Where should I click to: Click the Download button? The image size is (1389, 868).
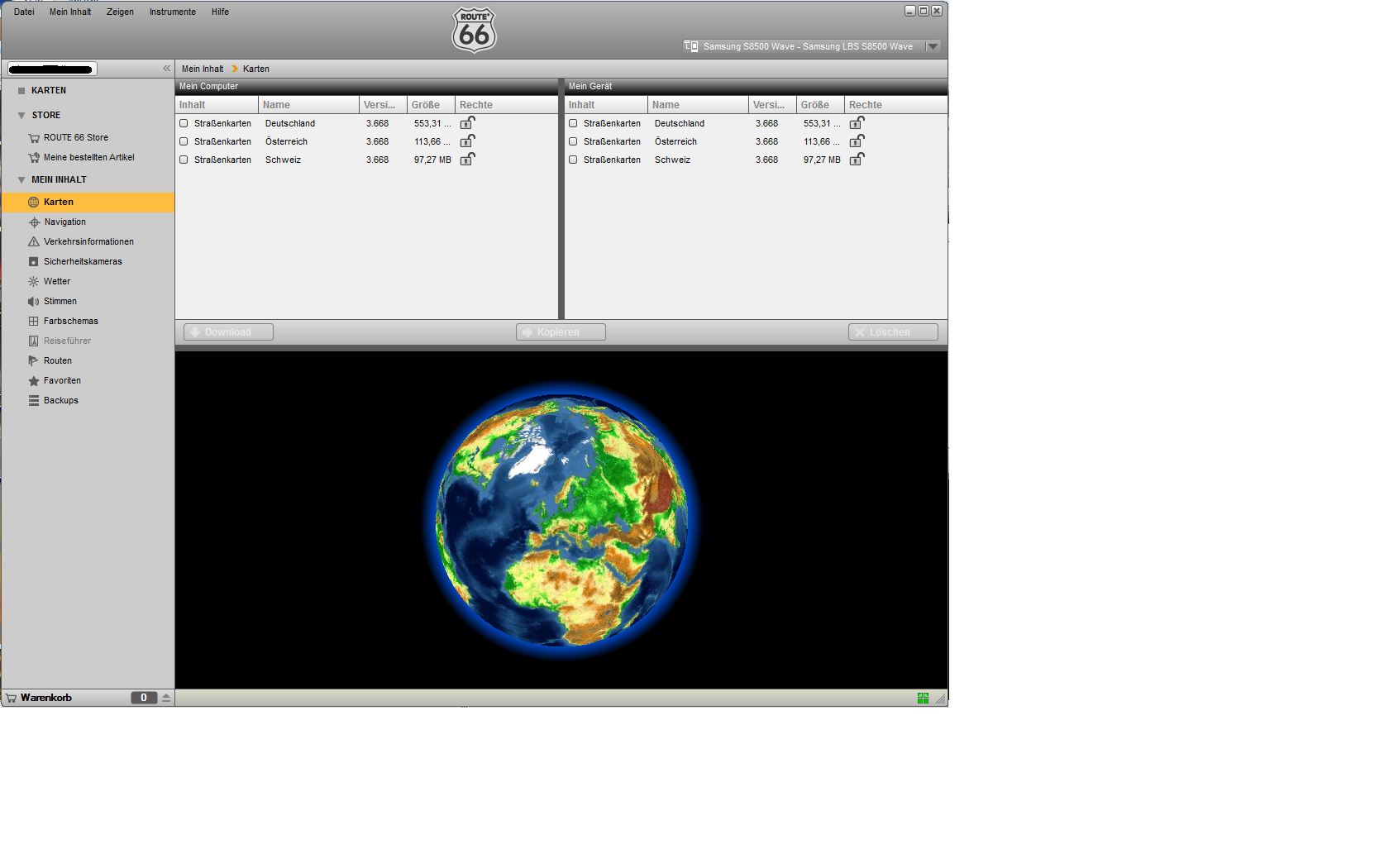pyautogui.click(x=228, y=332)
